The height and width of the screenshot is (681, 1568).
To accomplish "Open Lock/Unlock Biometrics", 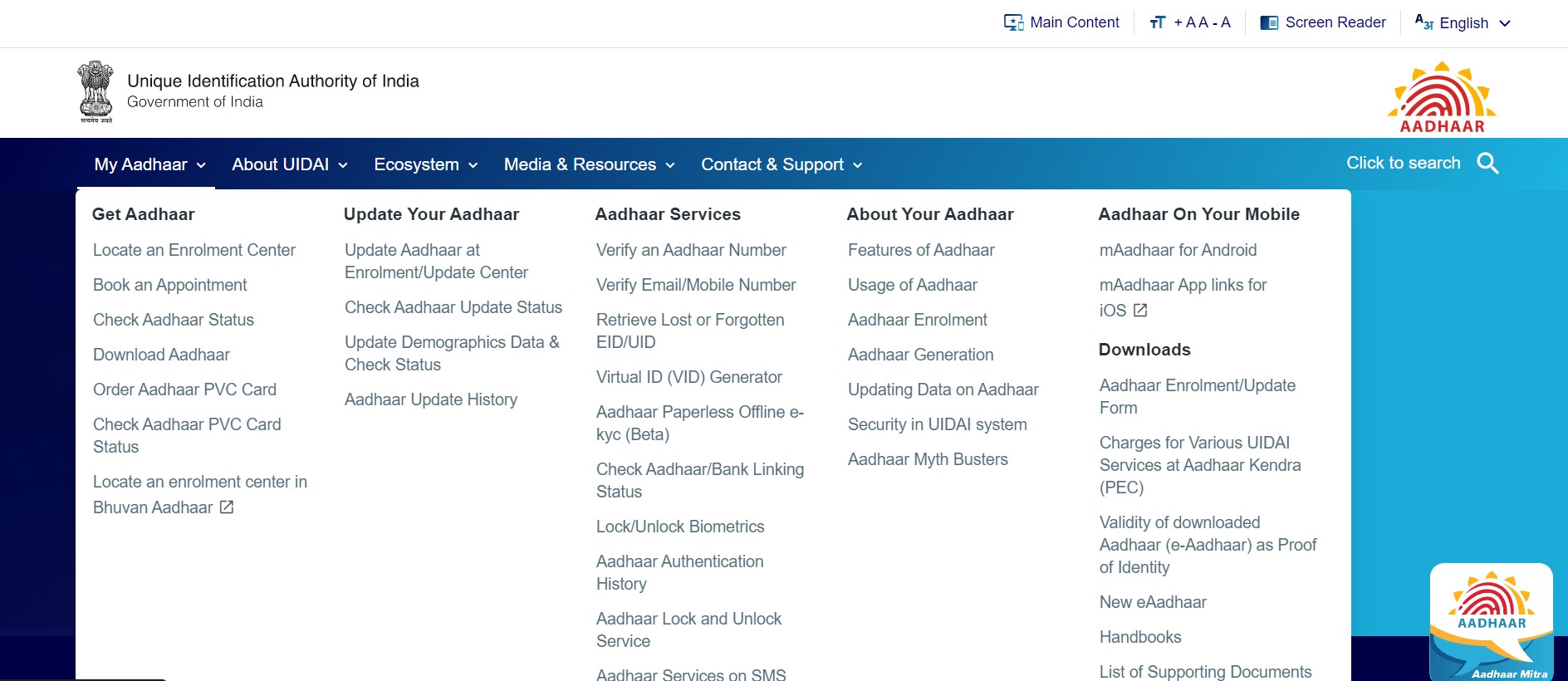I will [x=680, y=527].
